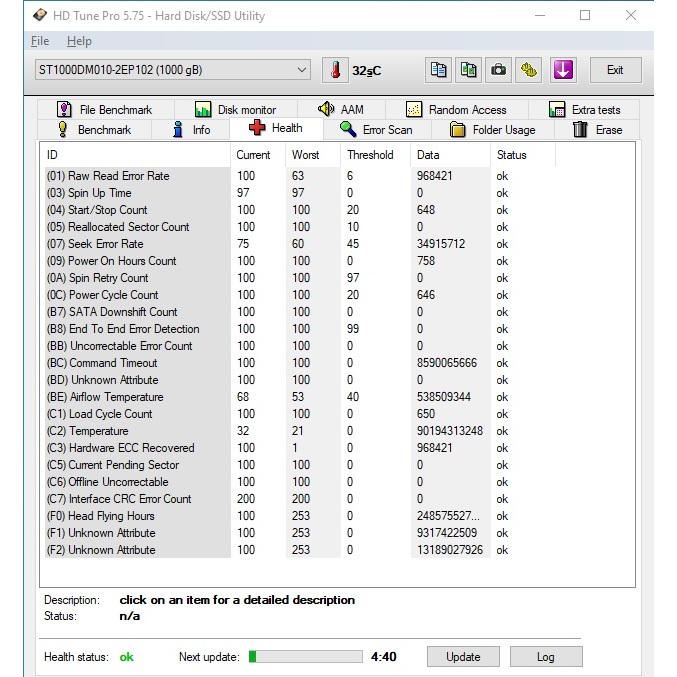
Task: Select the Reallocated Sector Count row
Action: click(x=128, y=227)
